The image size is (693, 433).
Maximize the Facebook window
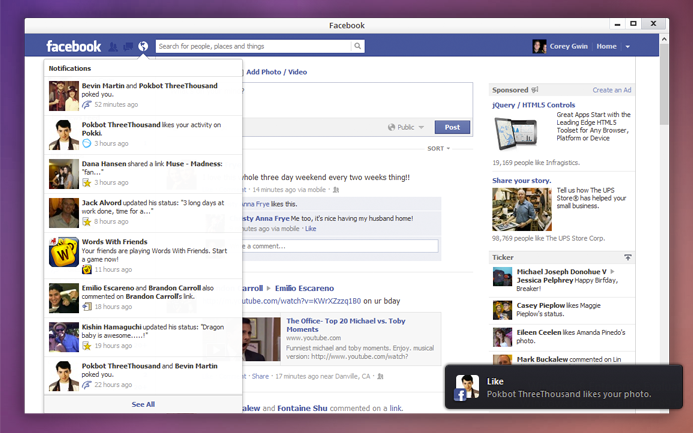633,24
